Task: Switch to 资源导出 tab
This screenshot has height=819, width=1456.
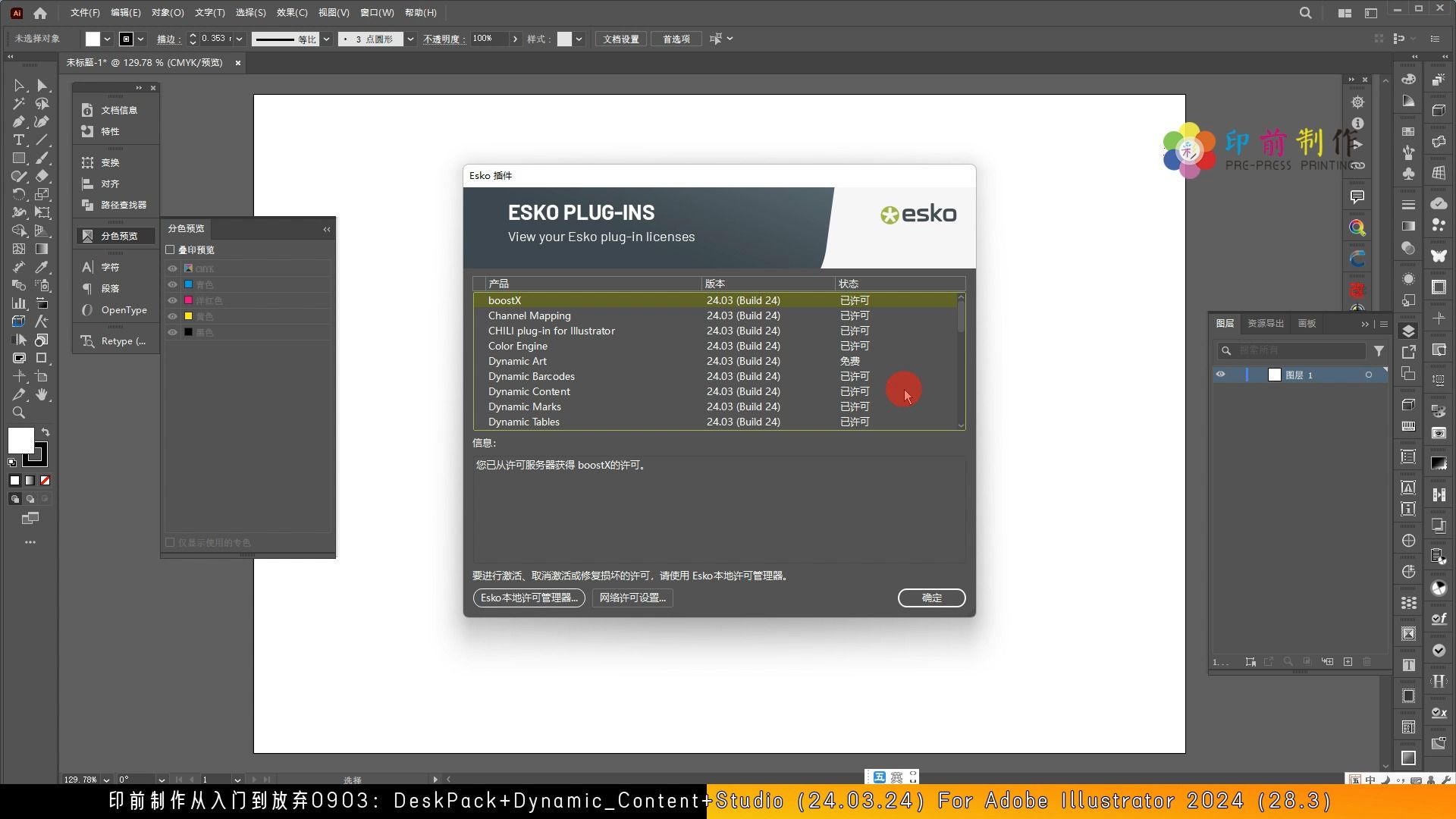Action: click(x=1266, y=324)
